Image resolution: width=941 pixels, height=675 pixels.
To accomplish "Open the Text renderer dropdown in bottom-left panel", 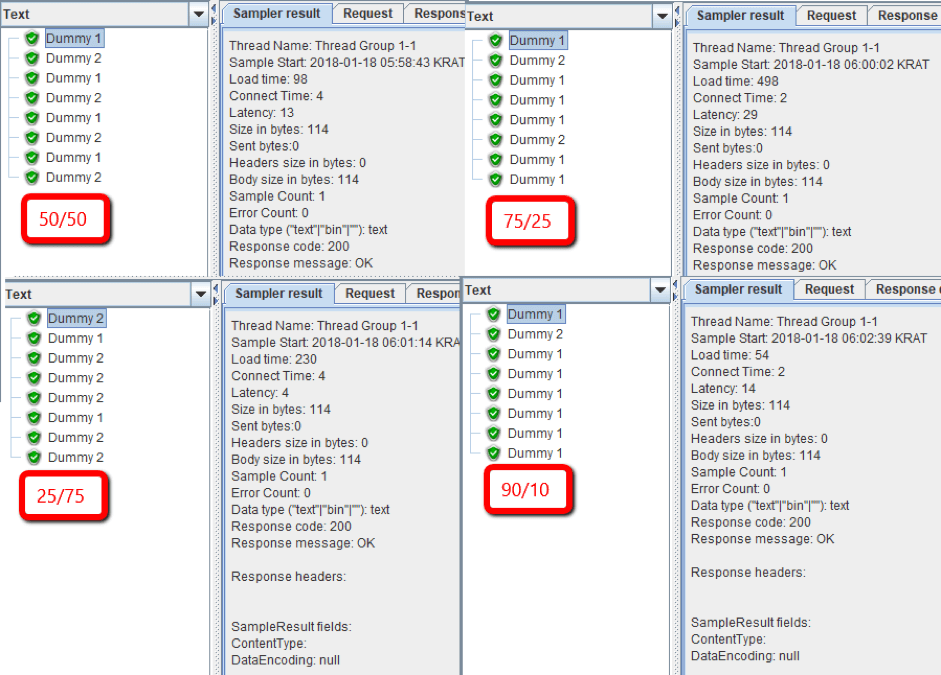I will point(200,295).
